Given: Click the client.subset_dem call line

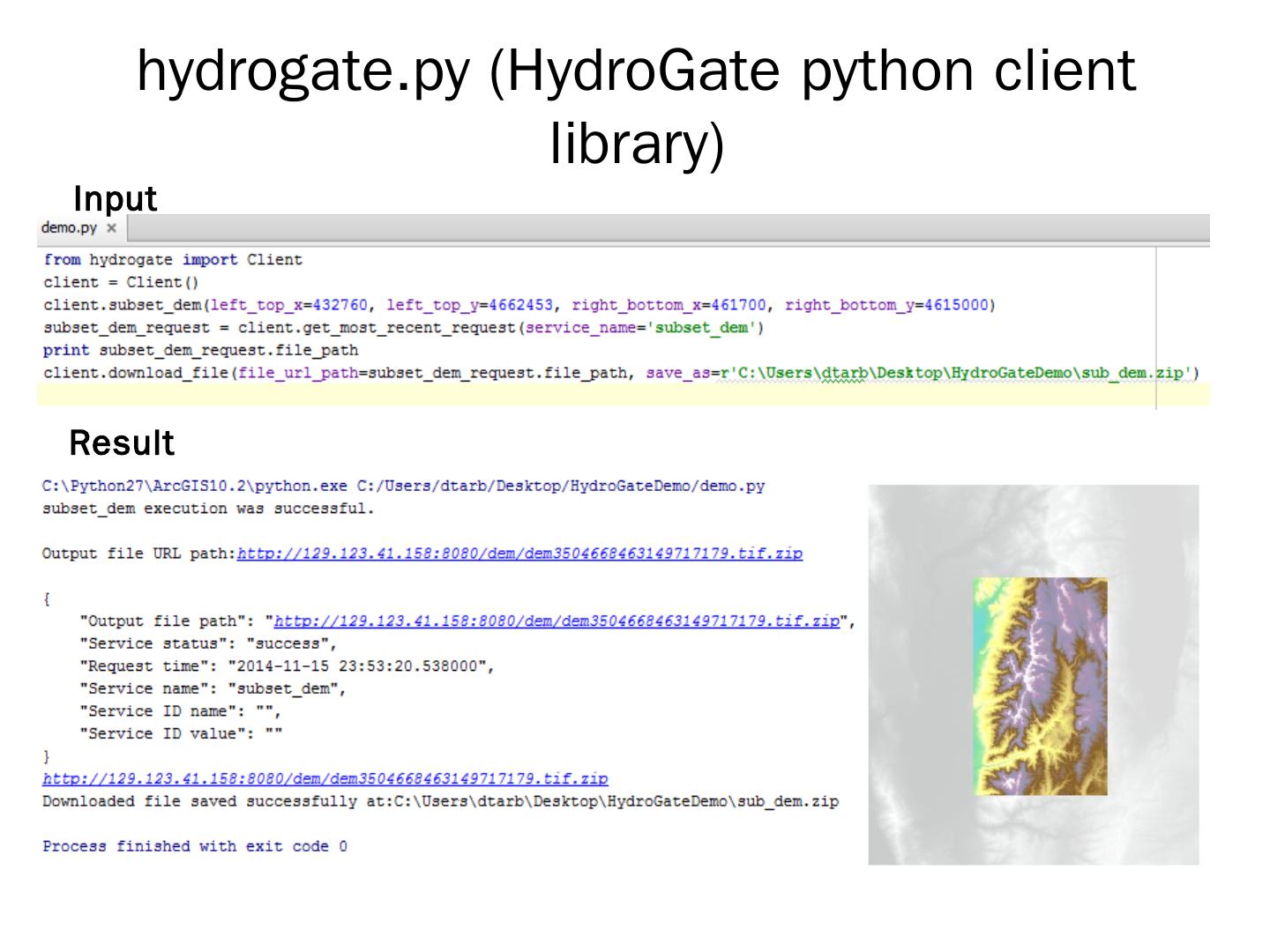Looking at the screenshot, I should (519, 305).
